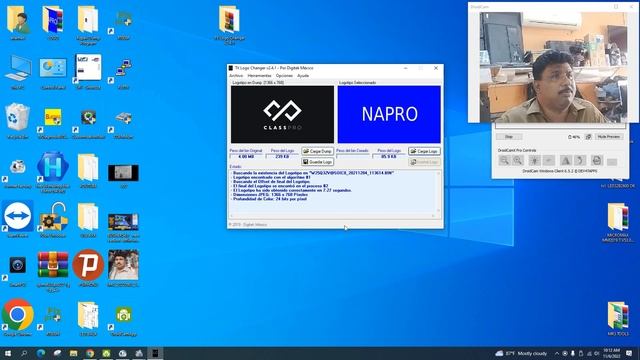Click the "Profundidad de Color: 24 bits por pixel" line
Screen dimensions: 640x360
(x=270, y=199)
